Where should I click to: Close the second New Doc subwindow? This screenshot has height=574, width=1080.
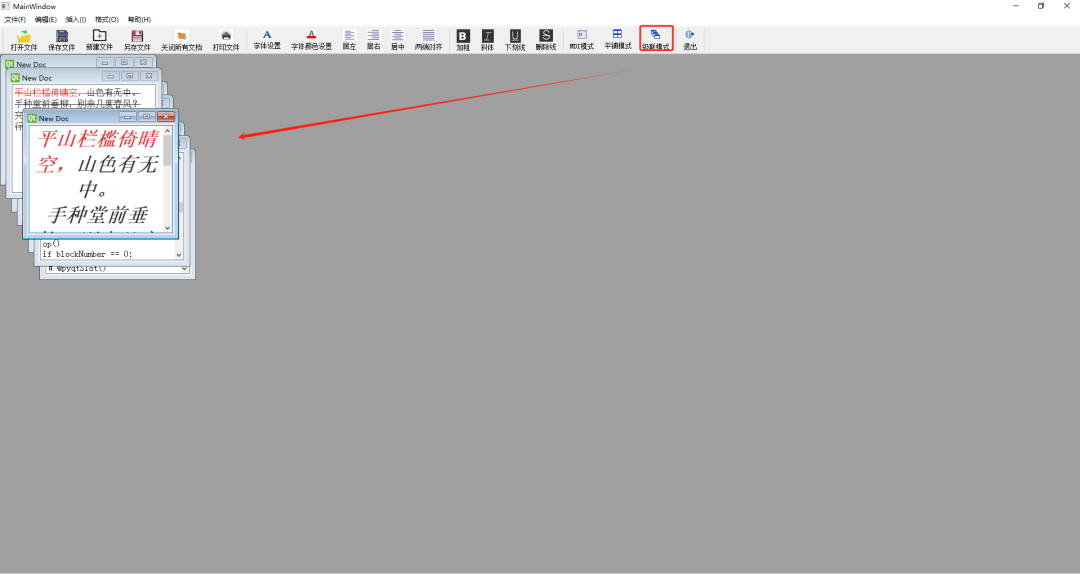(x=148, y=76)
